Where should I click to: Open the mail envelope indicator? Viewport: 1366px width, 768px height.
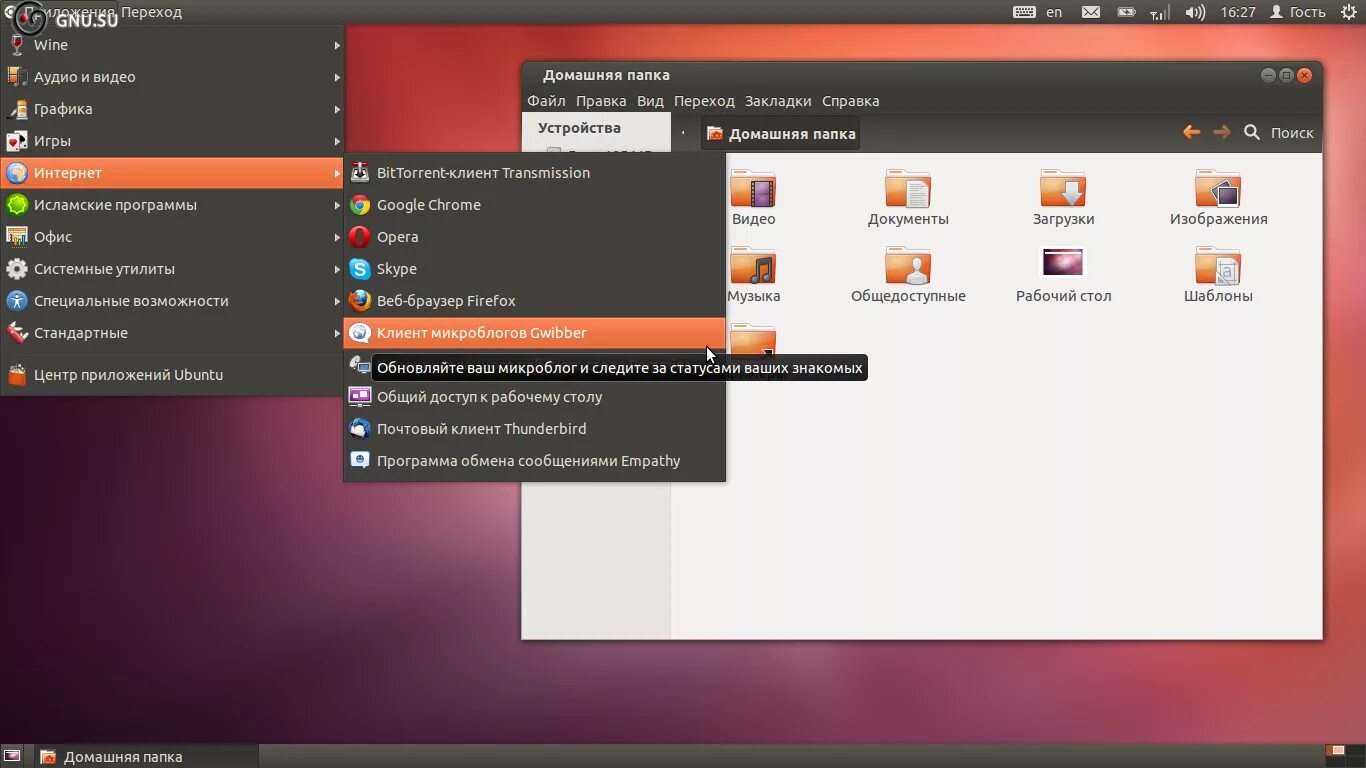click(1091, 12)
